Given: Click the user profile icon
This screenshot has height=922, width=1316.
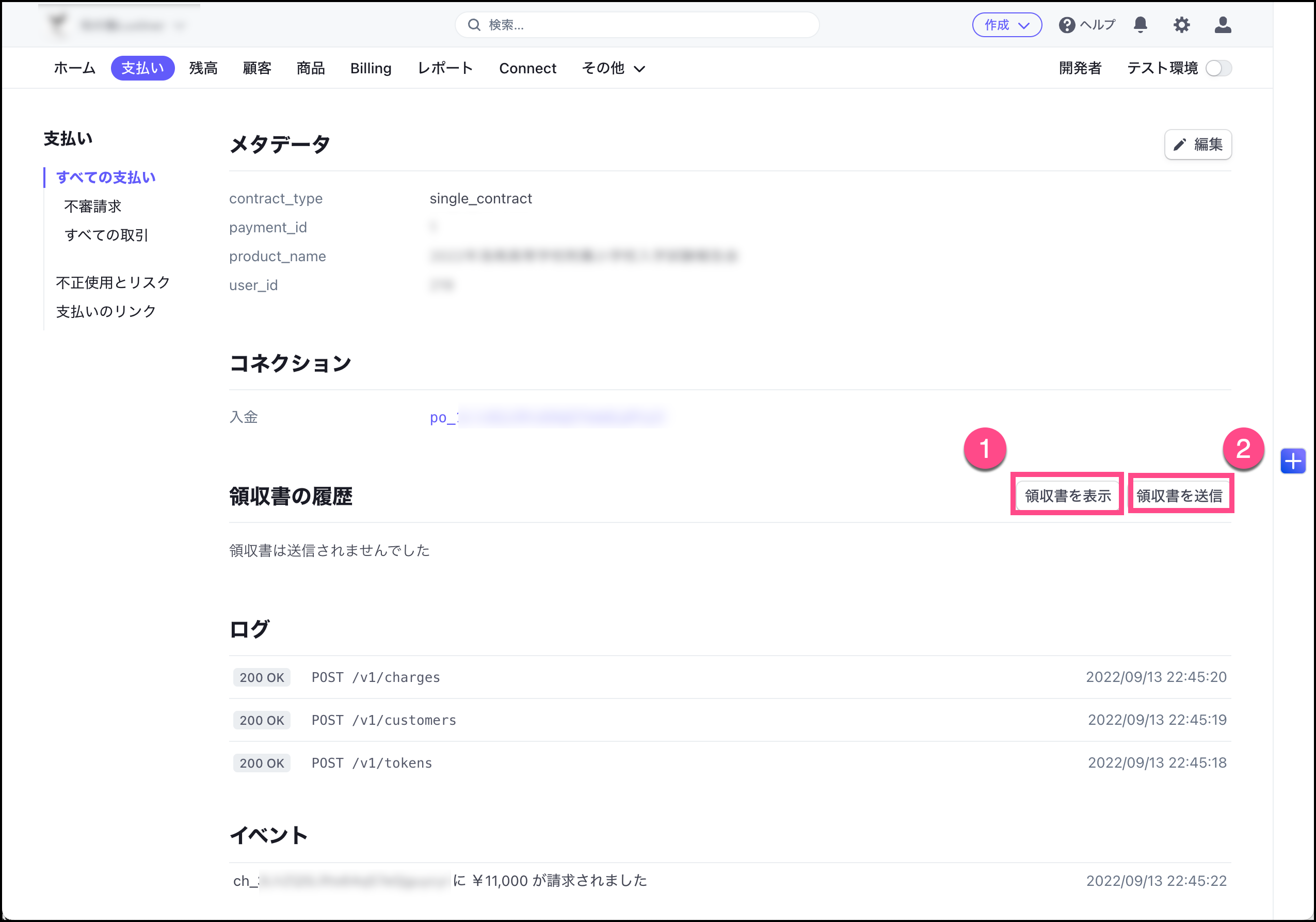Looking at the screenshot, I should click(x=1223, y=25).
